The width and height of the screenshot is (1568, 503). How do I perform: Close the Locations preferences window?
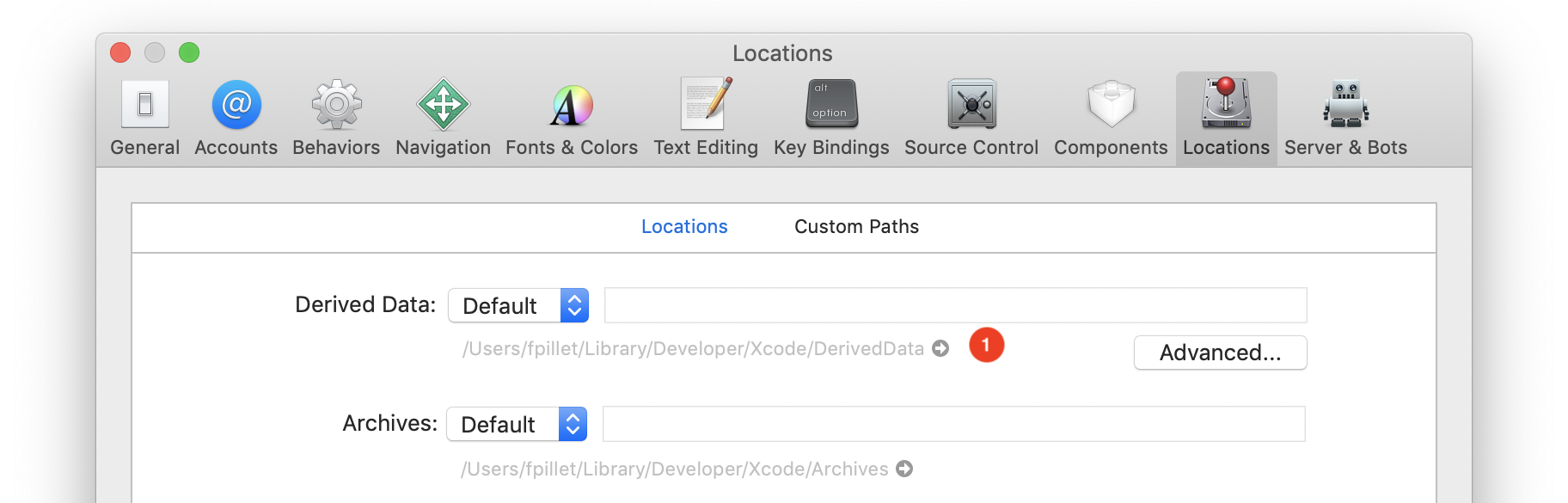coord(120,52)
